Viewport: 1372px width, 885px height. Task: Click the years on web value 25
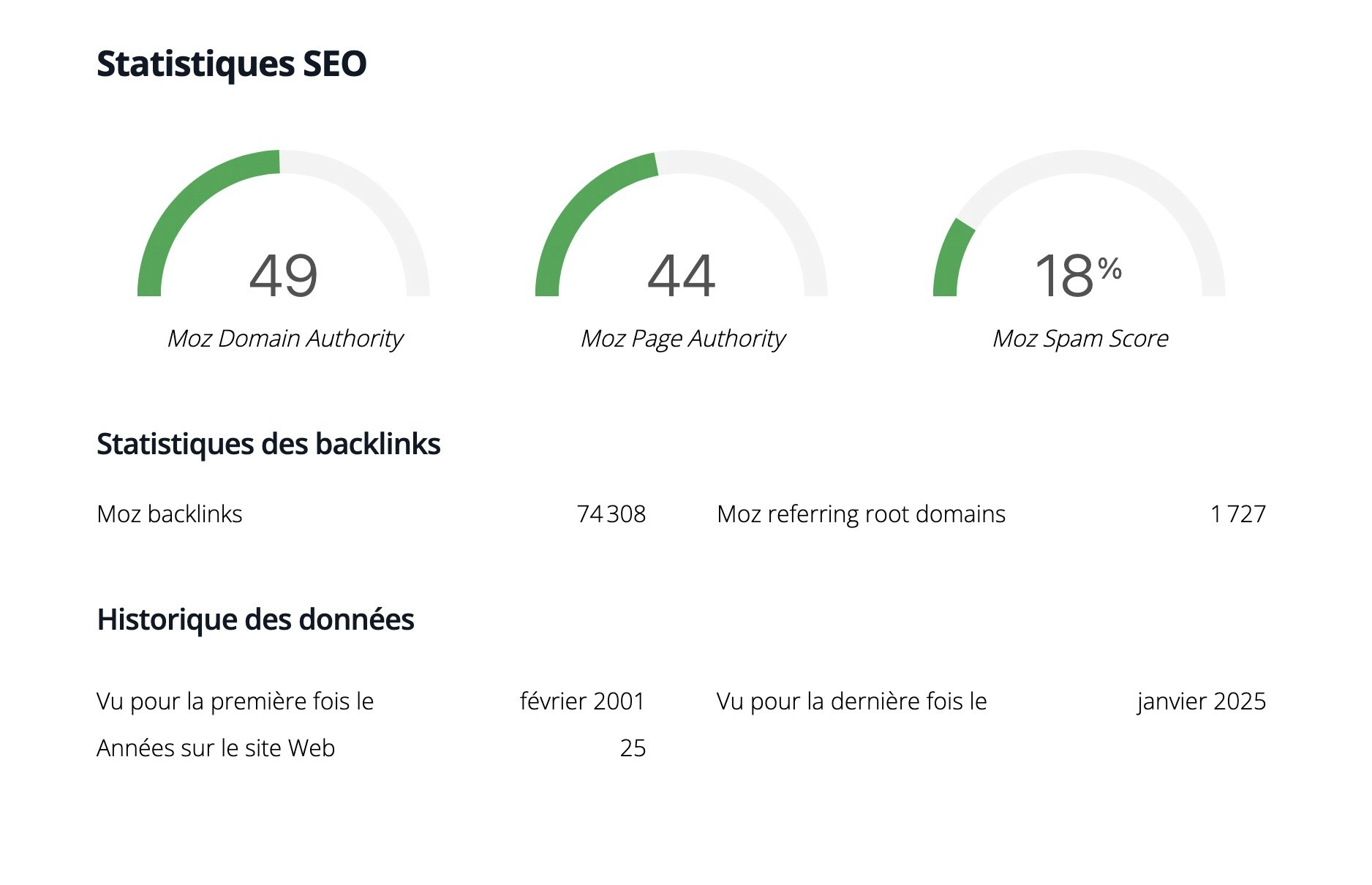[x=633, y=748]
